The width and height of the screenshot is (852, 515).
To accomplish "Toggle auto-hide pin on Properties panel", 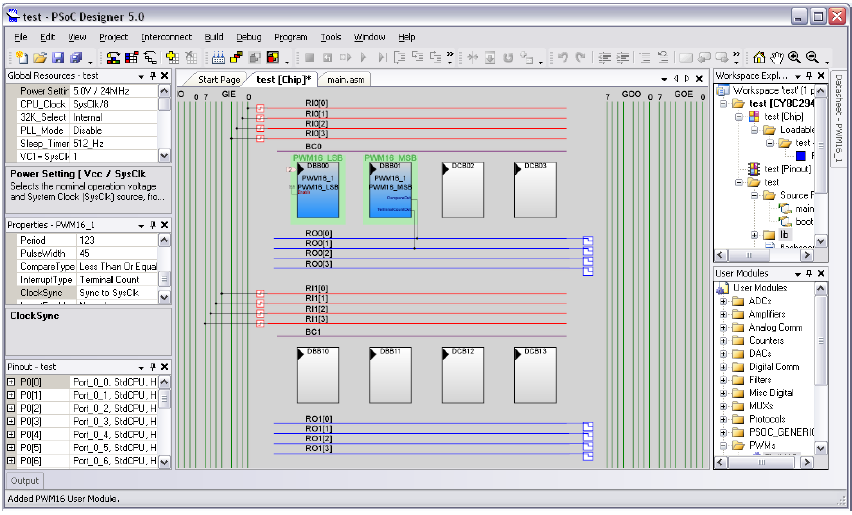I will pos(153,225).
